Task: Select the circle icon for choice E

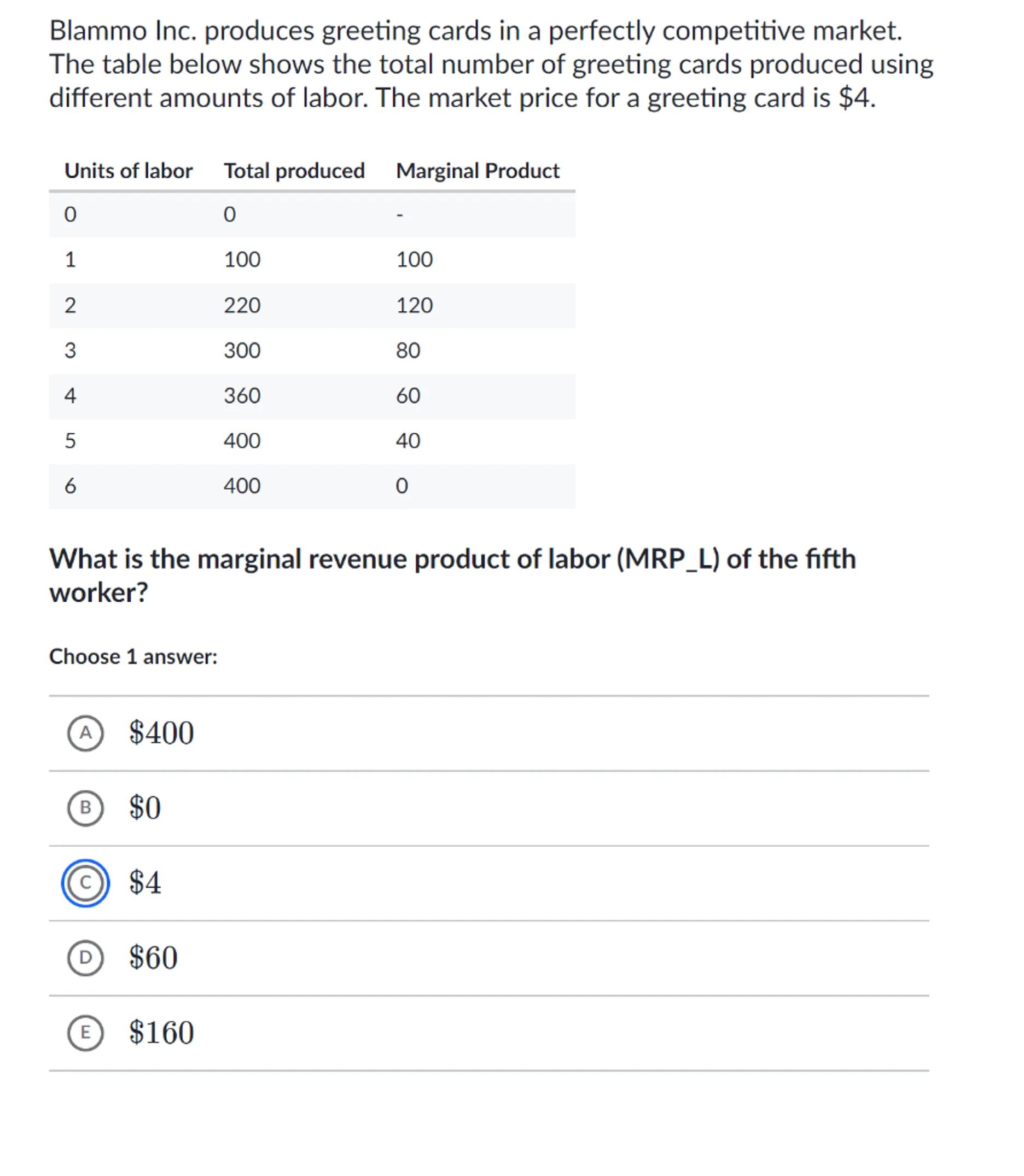Action: 85,1033
